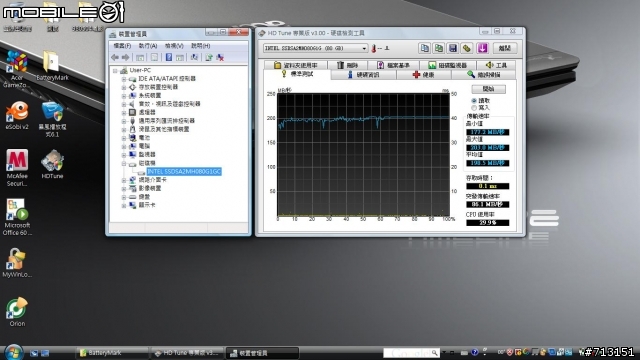The image size is (640, 360).
Task: Click the Start (開始) benchmark button
Action: [488, 89]
